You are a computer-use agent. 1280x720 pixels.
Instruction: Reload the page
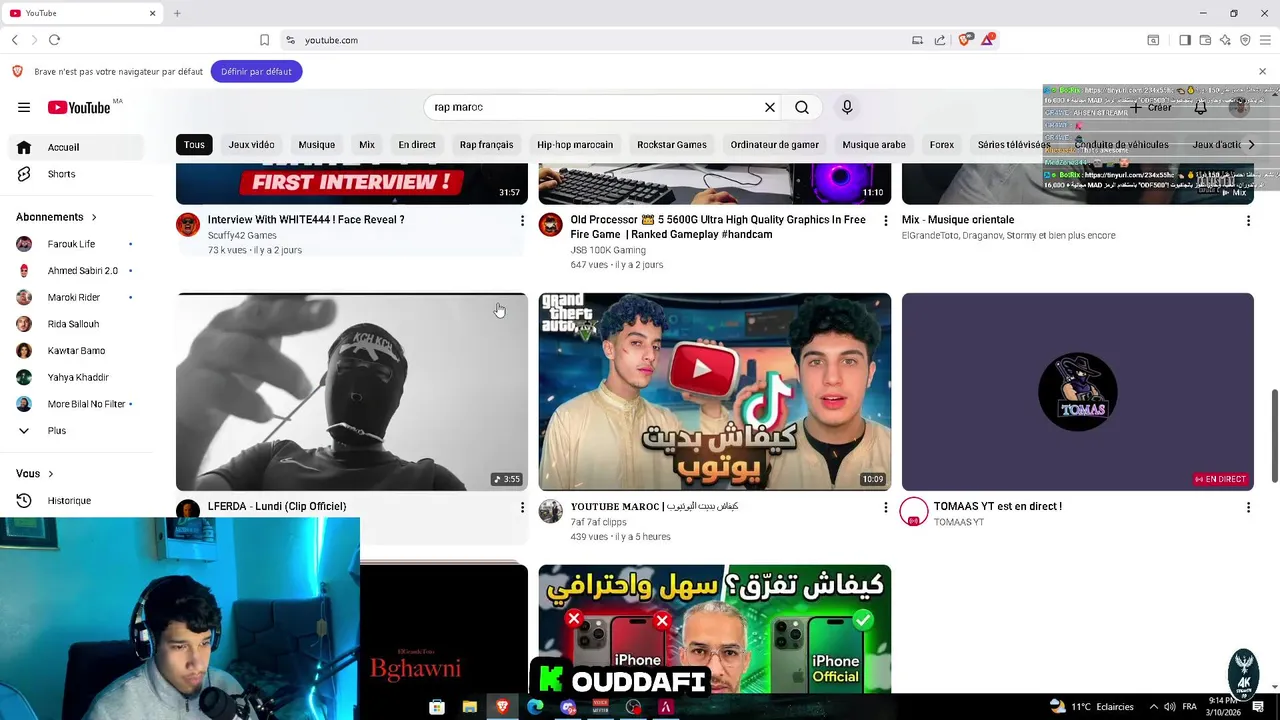click(x=54, y=40)
